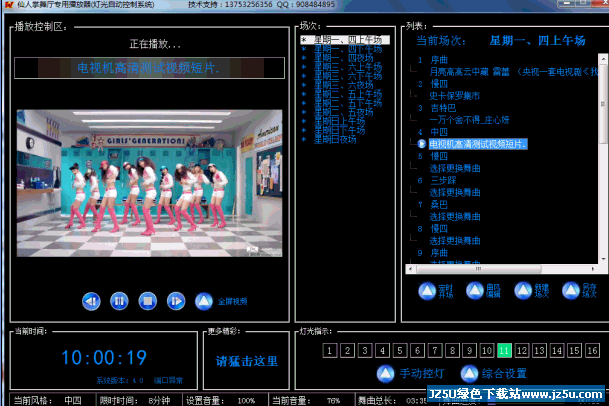Toggle light indicator 4
Screen dimensions: 609x406
tap(382, 351)
